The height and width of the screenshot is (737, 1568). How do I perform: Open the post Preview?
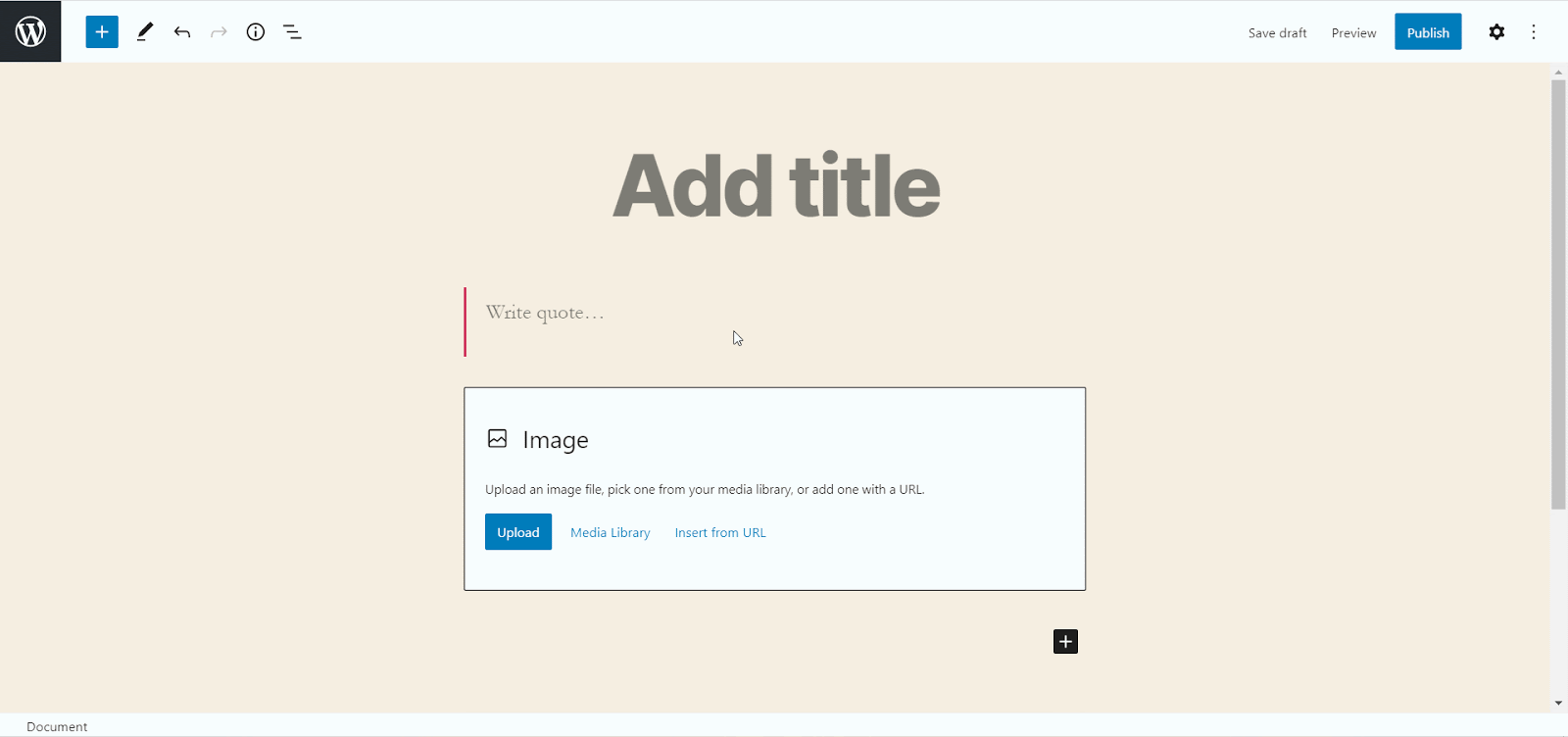[x=1352, y=32]
